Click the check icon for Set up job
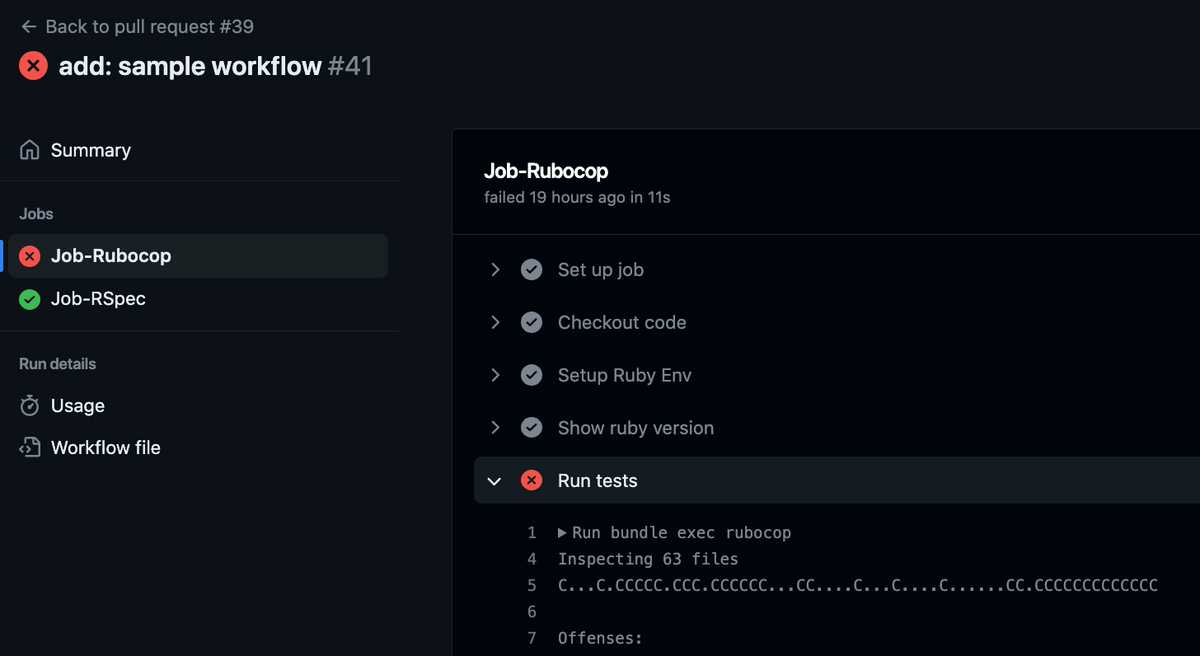 pos(532,270)
